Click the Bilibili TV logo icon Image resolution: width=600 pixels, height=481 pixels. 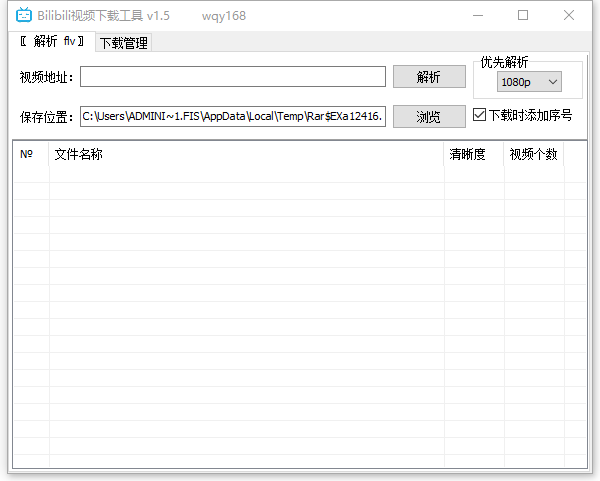click(24, 15)
